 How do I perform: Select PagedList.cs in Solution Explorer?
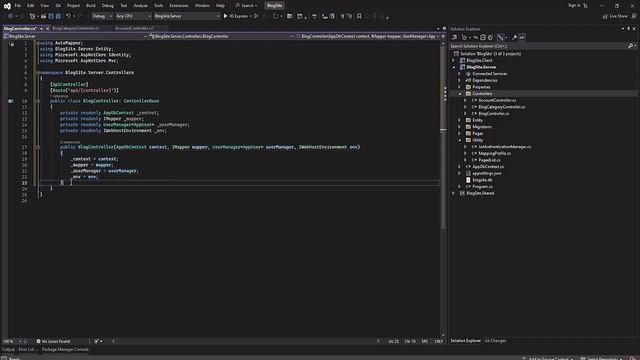489,160
